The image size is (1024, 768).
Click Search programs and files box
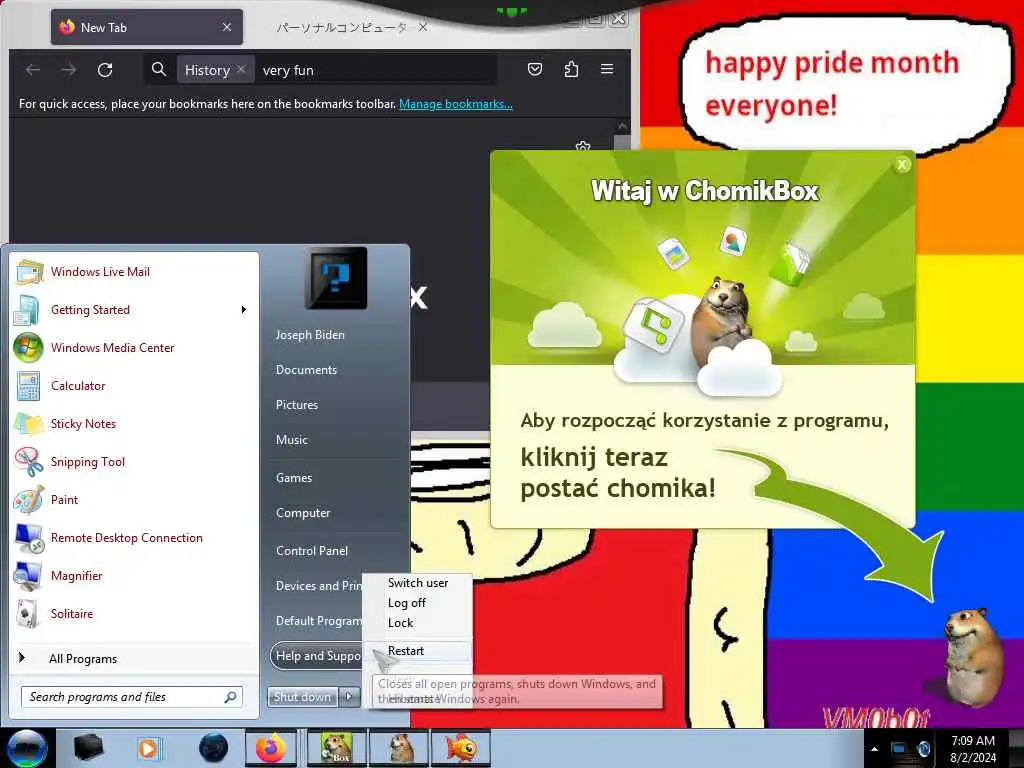pyautogui.click(x=131, y=697)
